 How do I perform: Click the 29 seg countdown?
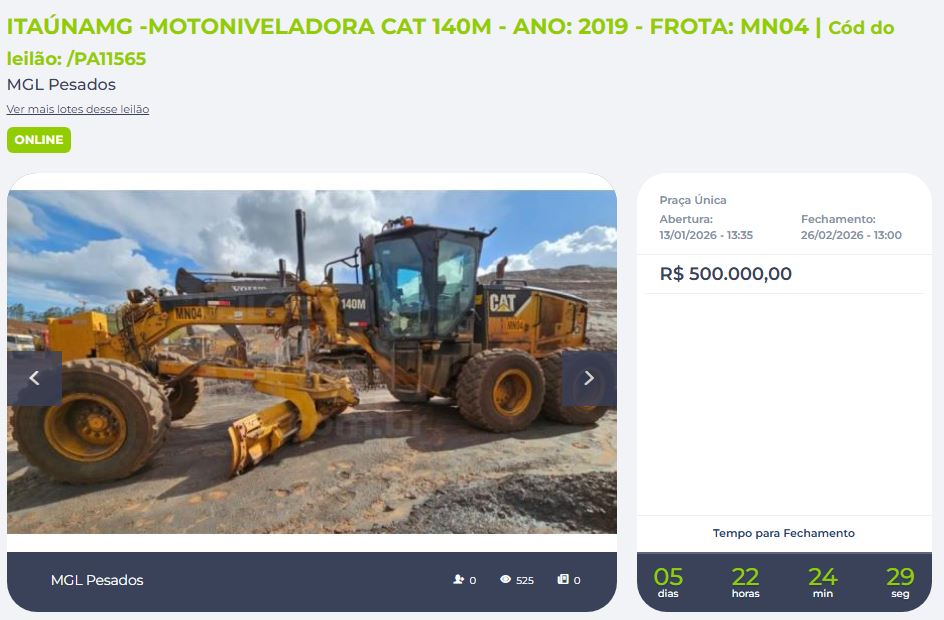(x=900, y=582)
